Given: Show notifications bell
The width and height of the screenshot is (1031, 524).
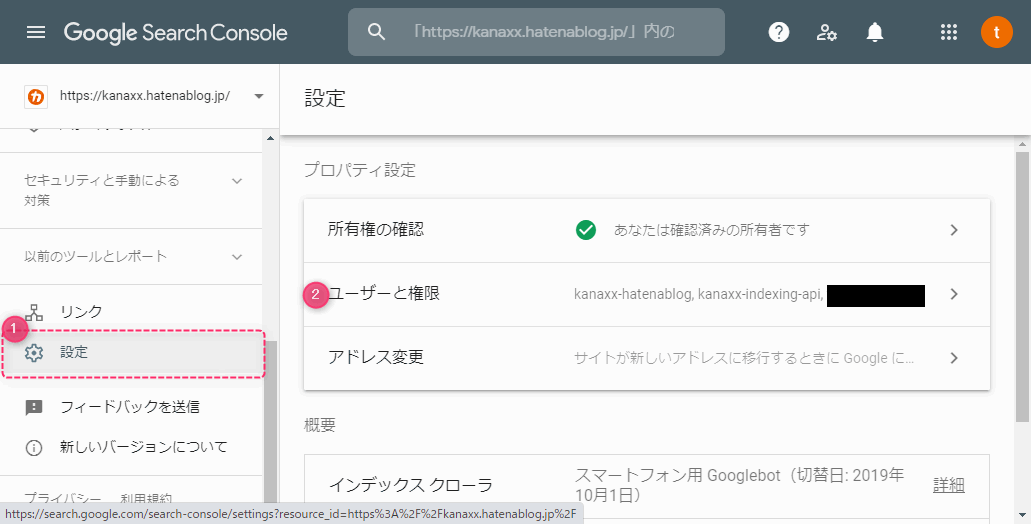Looking at the screenshot, I should 875,32.
